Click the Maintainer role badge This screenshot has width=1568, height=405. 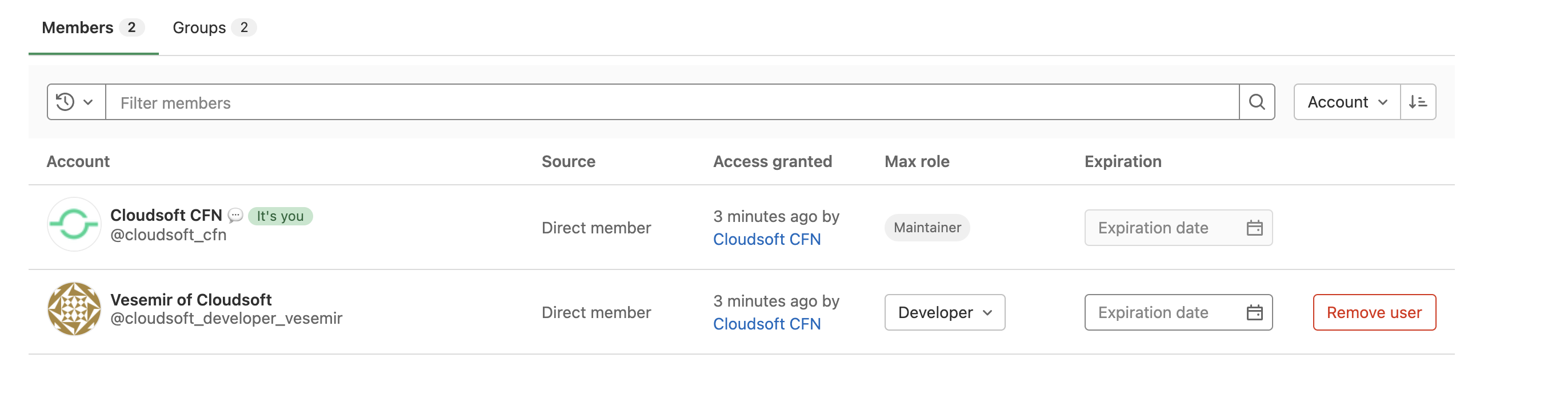point(927,228)
